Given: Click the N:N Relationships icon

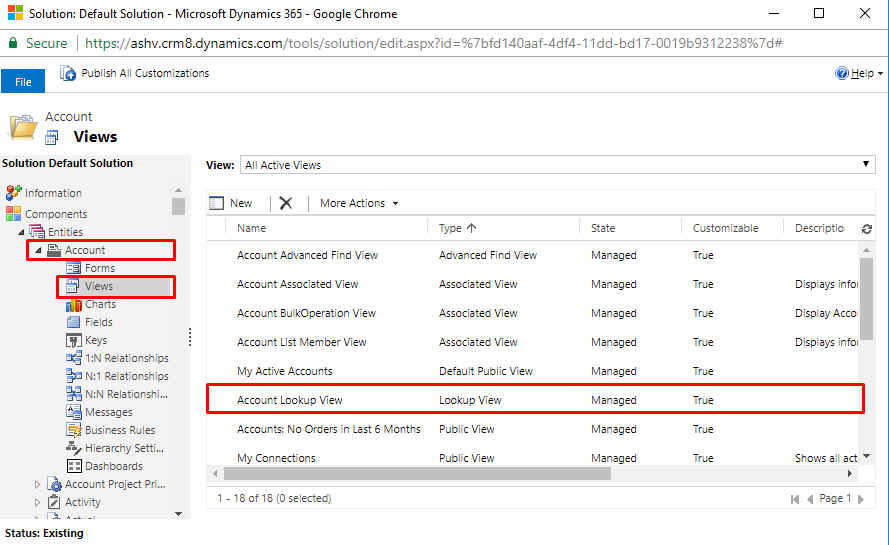Looking at the screenshot, I should click(x=74, y=394).
